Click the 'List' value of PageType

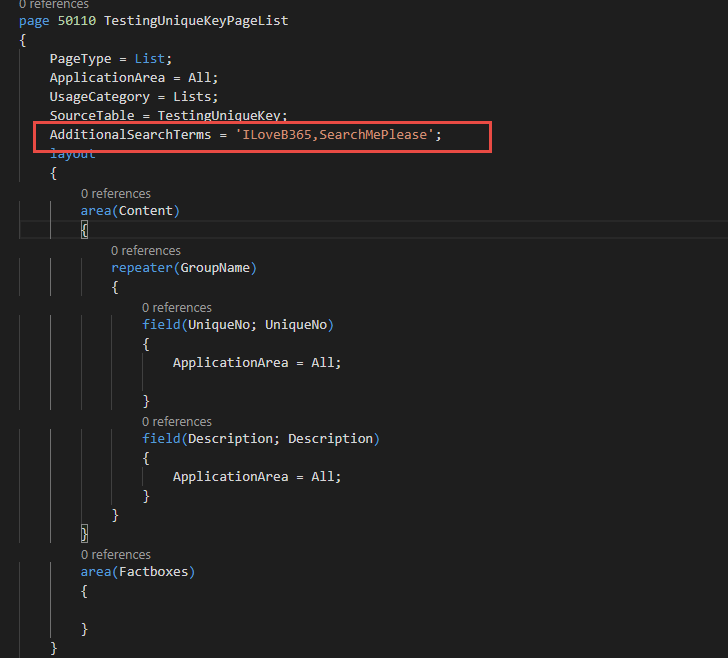153,59
